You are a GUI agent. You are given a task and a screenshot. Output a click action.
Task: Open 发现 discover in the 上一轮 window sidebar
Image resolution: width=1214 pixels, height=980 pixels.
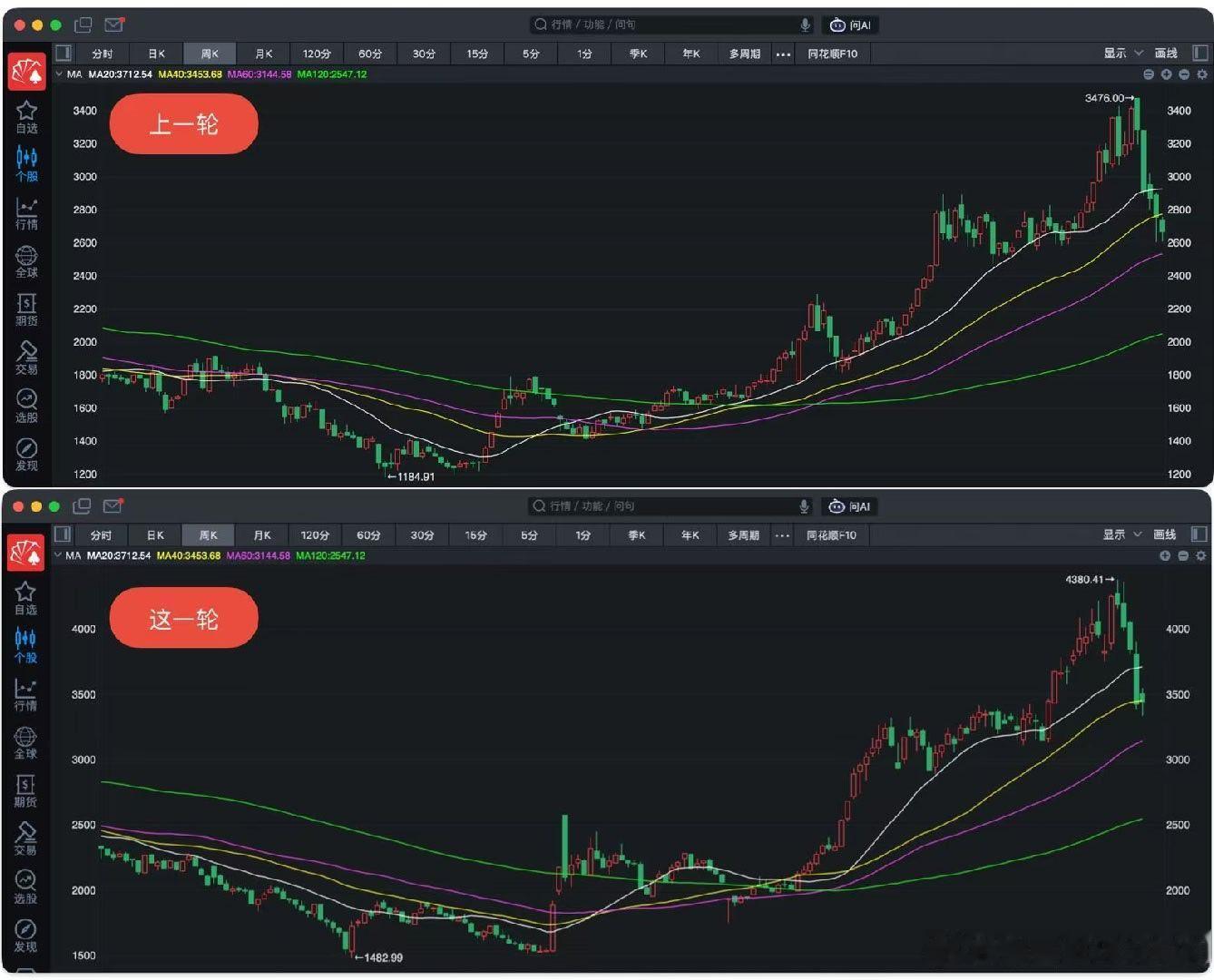pos(27,455)
